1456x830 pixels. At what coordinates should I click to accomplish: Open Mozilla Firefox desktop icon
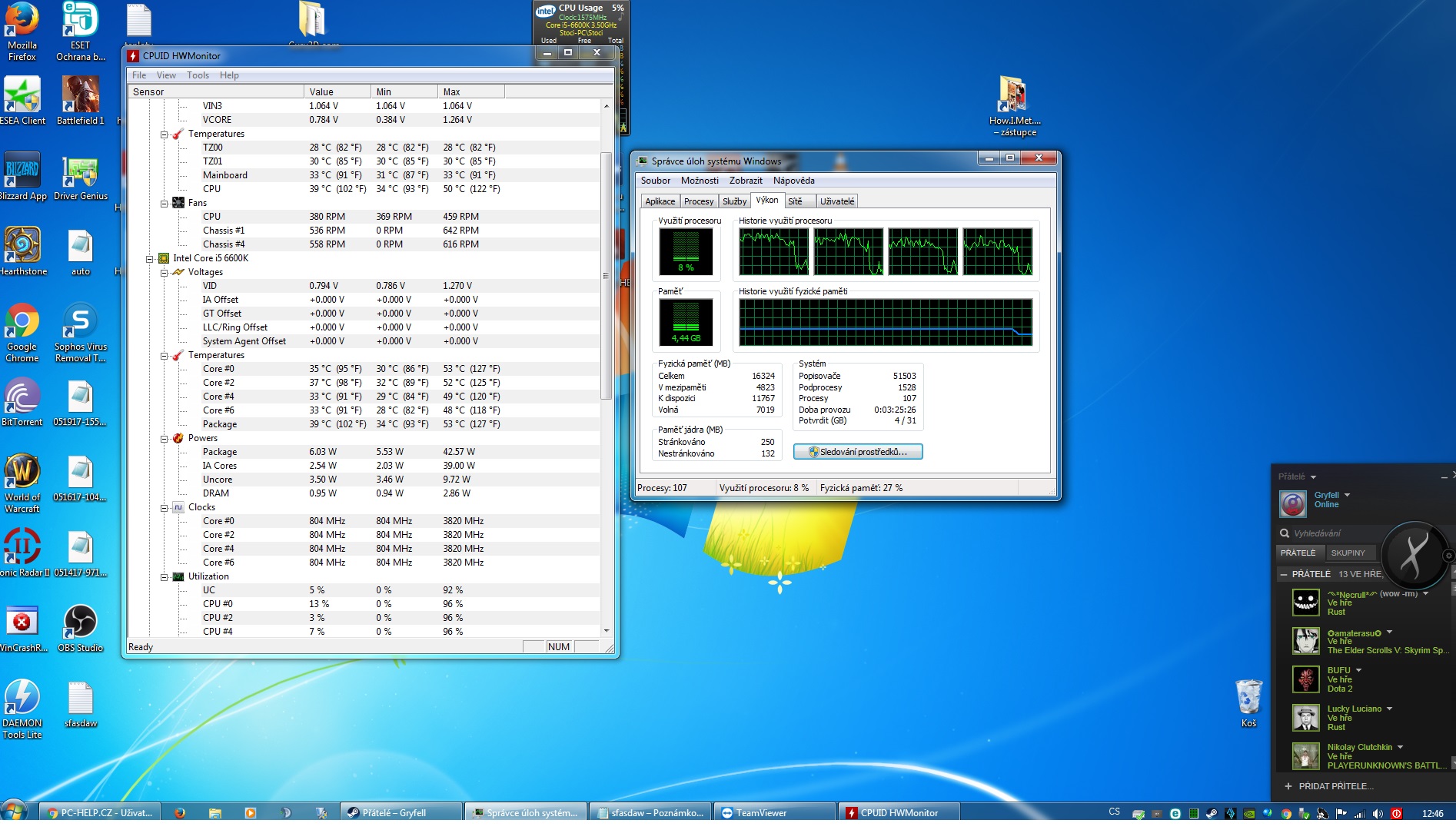[x=22, y=23]
